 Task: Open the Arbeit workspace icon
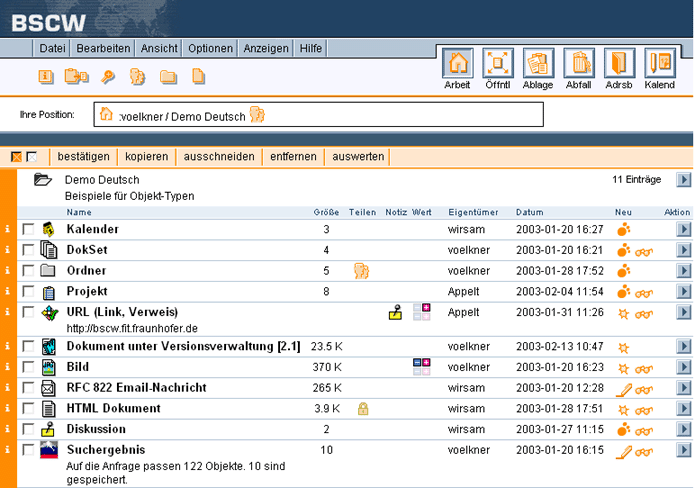457,65
